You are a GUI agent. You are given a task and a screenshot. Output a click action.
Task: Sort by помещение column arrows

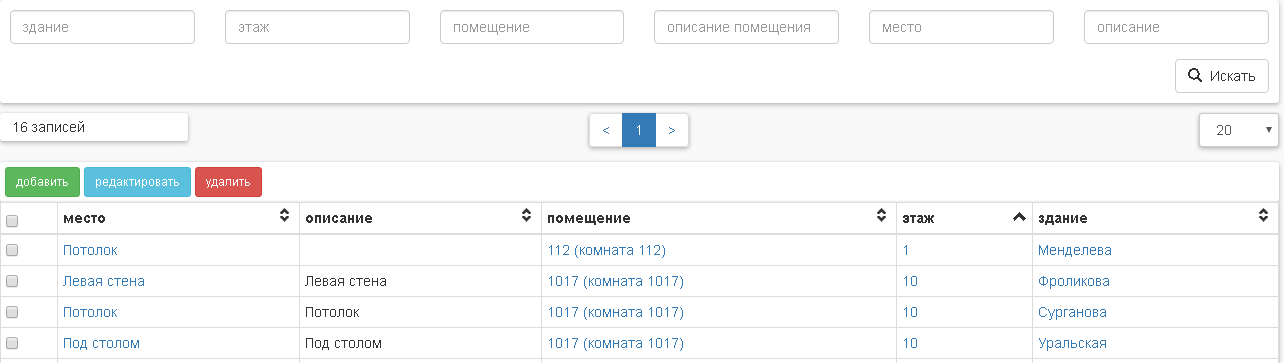click(x=882, y=216)
